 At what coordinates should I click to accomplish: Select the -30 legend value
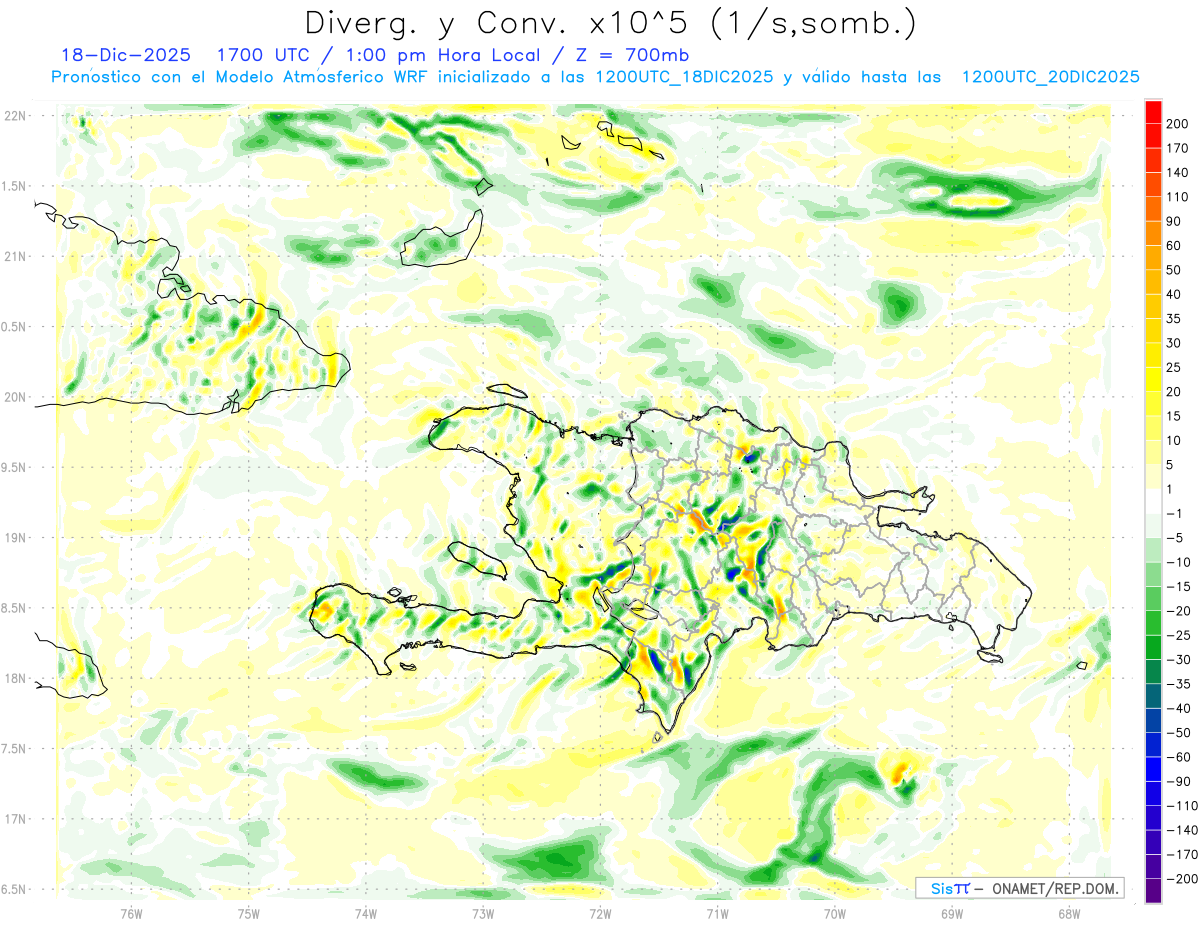(1178, 660)
